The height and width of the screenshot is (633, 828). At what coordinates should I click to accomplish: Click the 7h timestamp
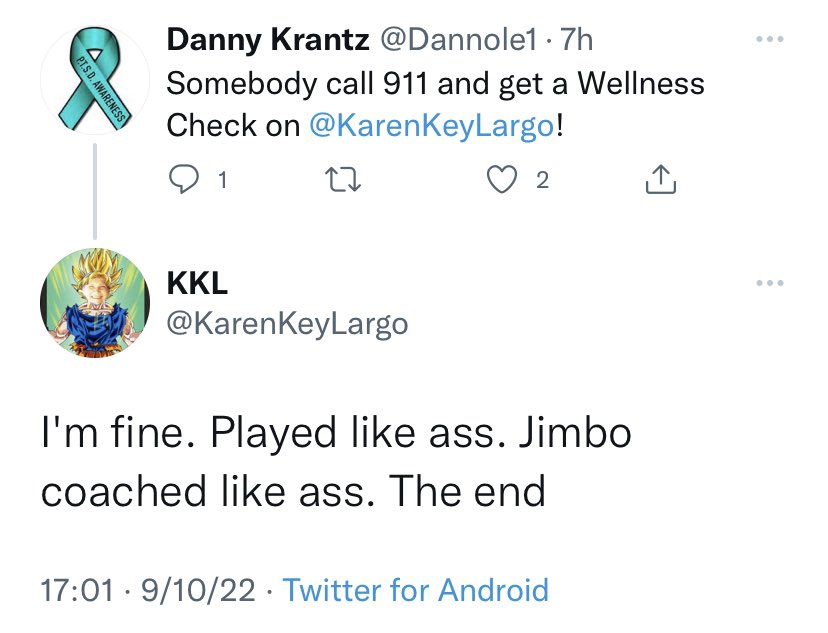(578, 40)
